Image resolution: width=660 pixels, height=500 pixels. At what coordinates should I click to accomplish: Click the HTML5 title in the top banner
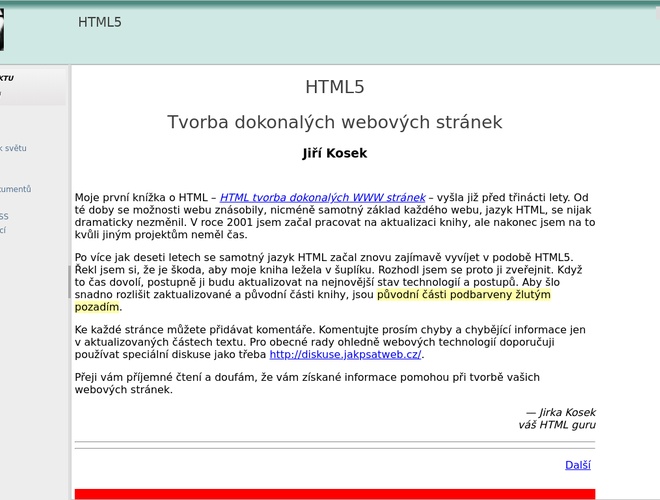100,22
